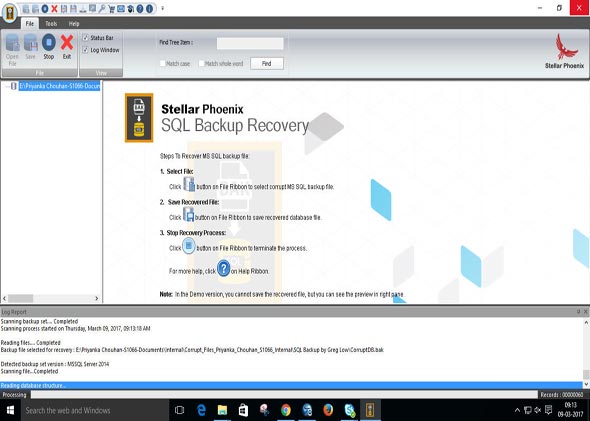Click the Stop button in the File ribbon
This screenshot has height=421, width=590.
click(49, 47)
